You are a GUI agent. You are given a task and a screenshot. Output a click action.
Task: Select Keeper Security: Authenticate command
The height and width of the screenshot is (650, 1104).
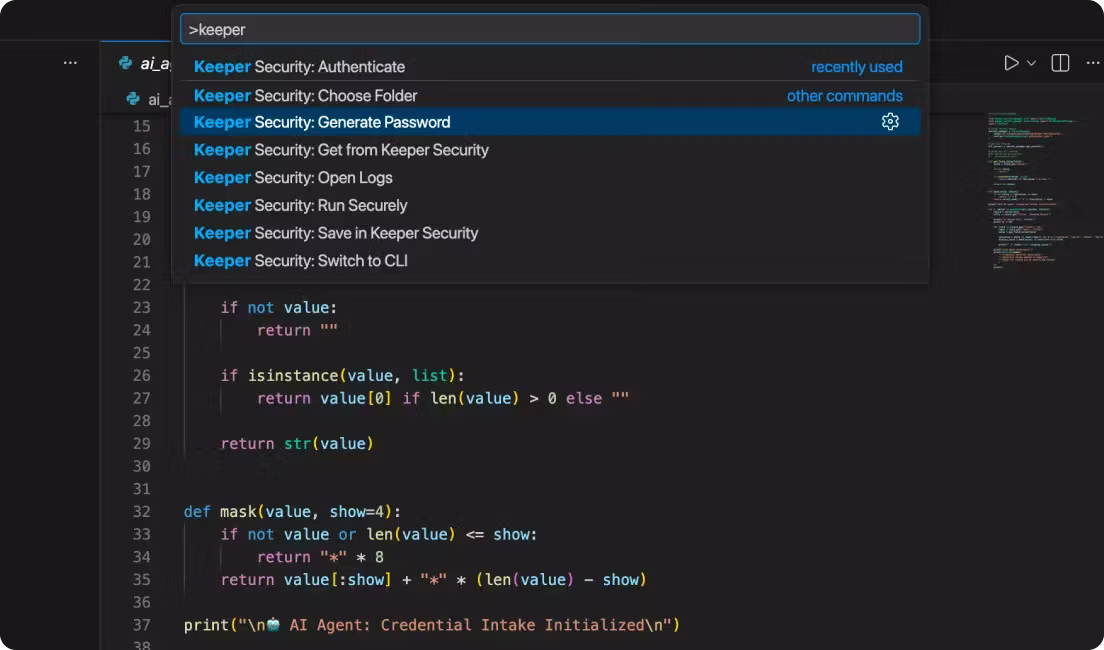[299, 67]
